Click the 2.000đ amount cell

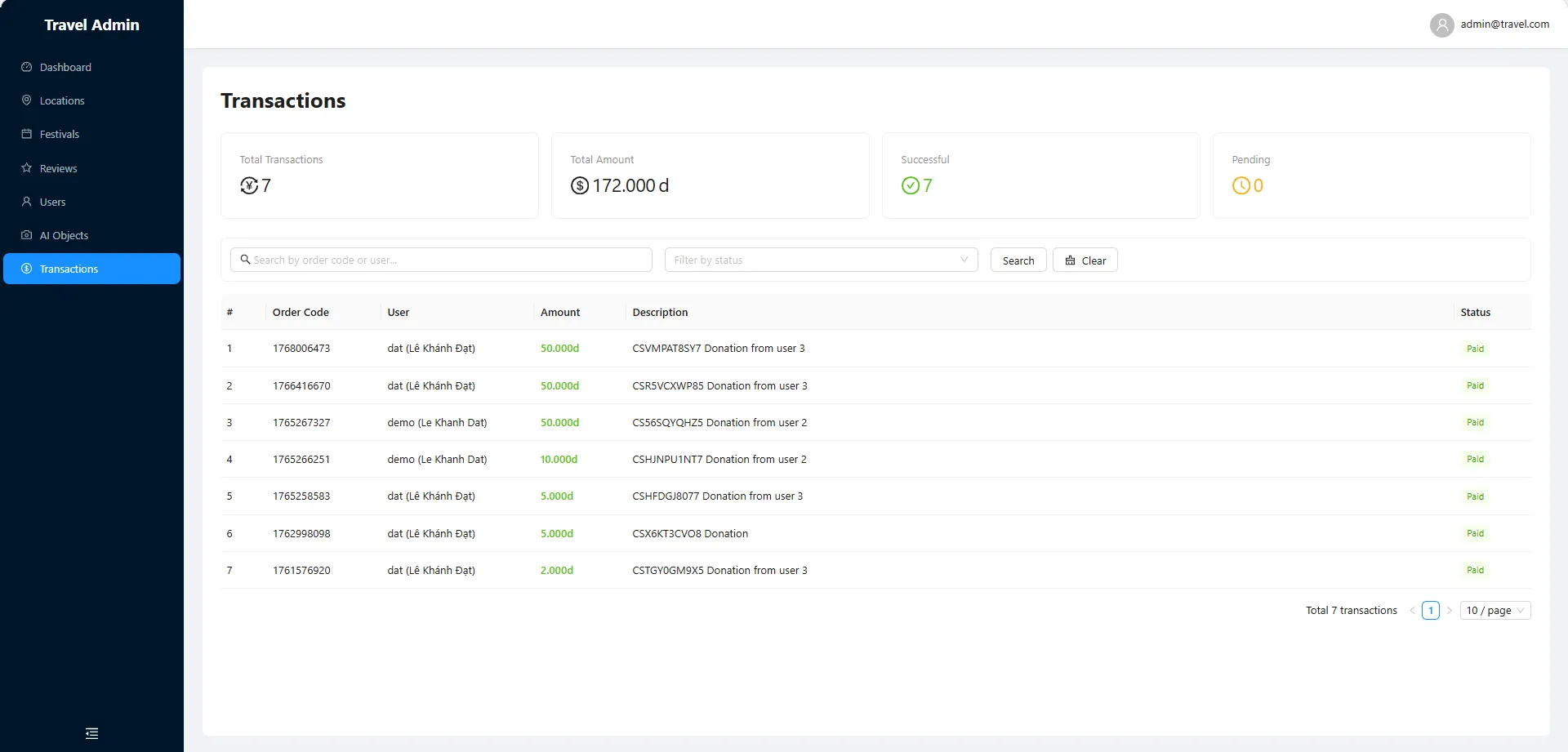coord(557,570)
